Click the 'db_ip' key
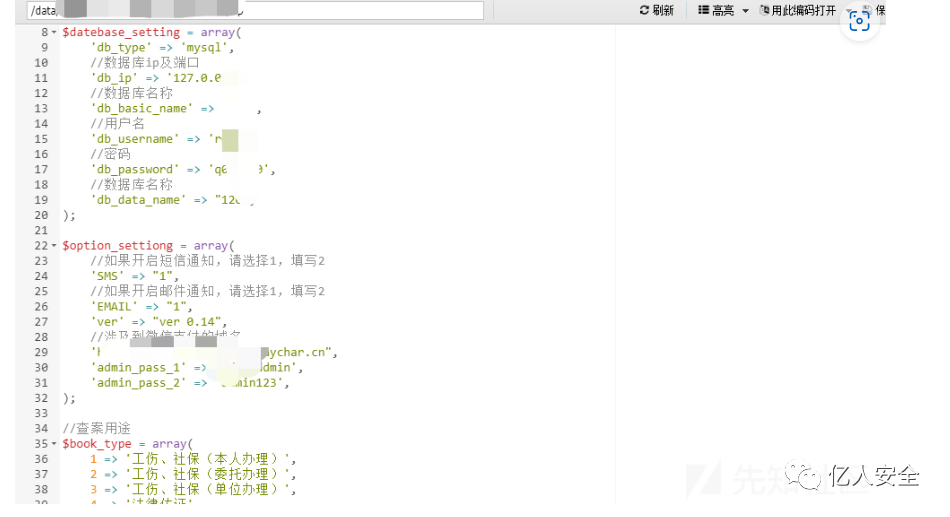 point(114,78)
